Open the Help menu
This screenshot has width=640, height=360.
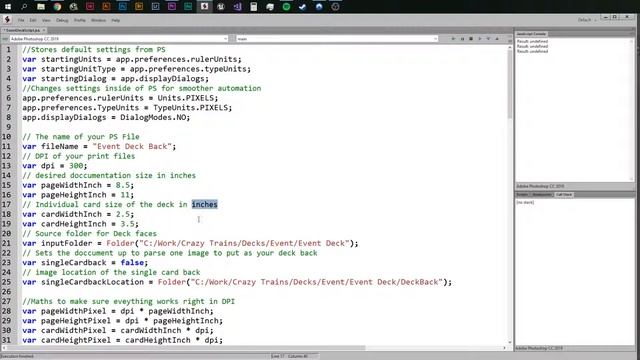[116, 20]
